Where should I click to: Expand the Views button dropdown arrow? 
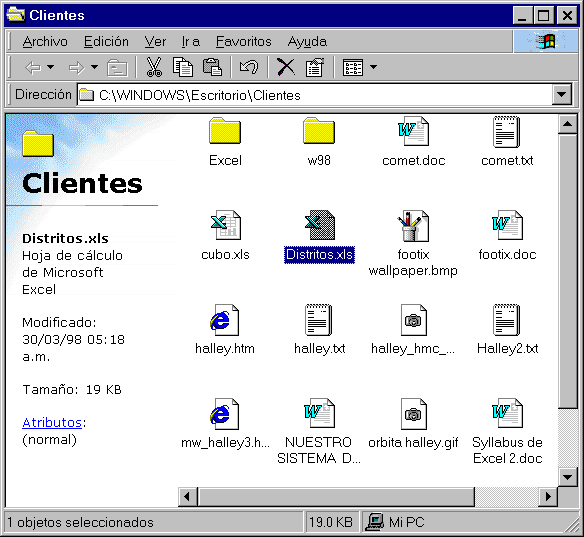pos(374,67)
